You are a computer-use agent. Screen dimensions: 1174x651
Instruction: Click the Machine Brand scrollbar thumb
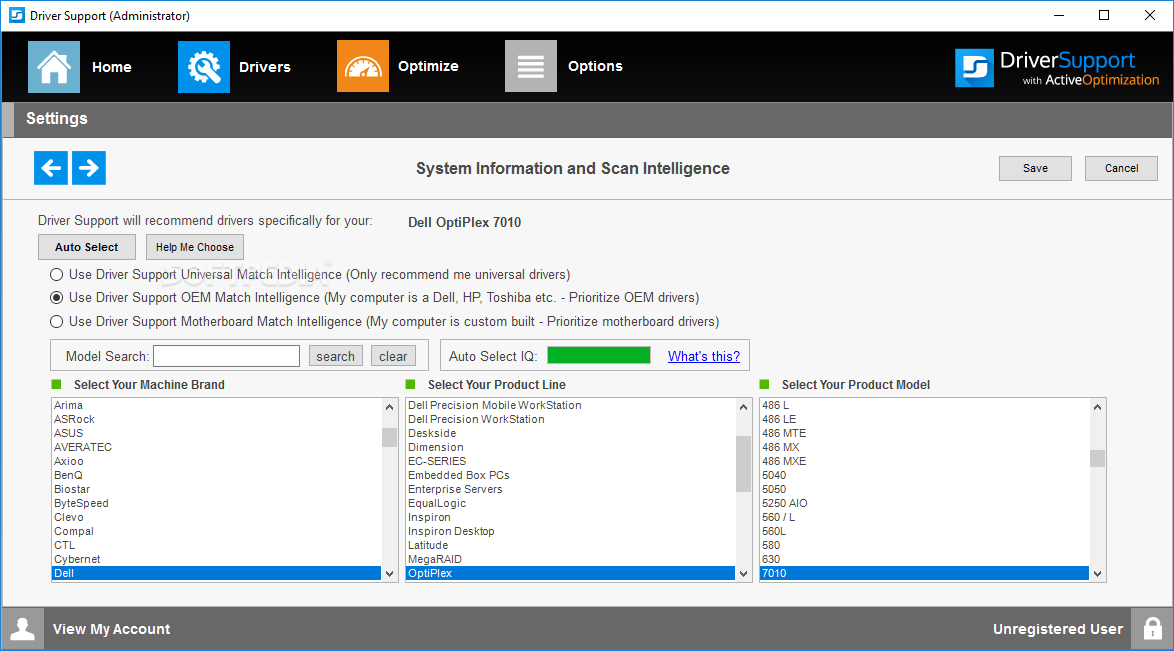(x=389, y=437)
